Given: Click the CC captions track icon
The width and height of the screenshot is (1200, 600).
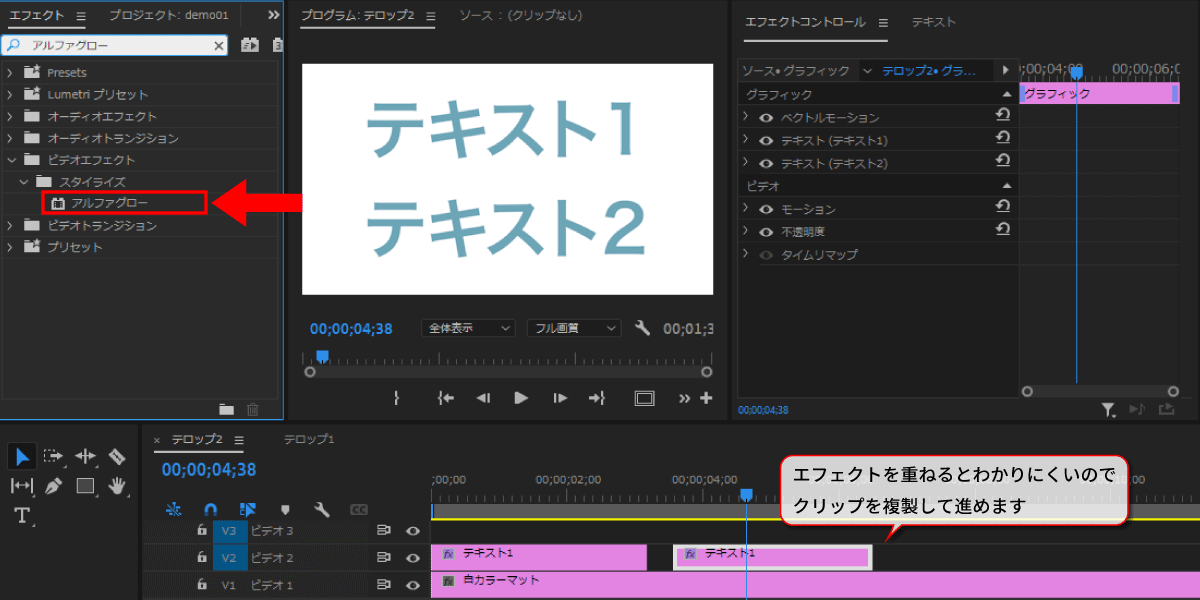Looking at the screenshot, I should pyautogui.click(x=358, y=509).
